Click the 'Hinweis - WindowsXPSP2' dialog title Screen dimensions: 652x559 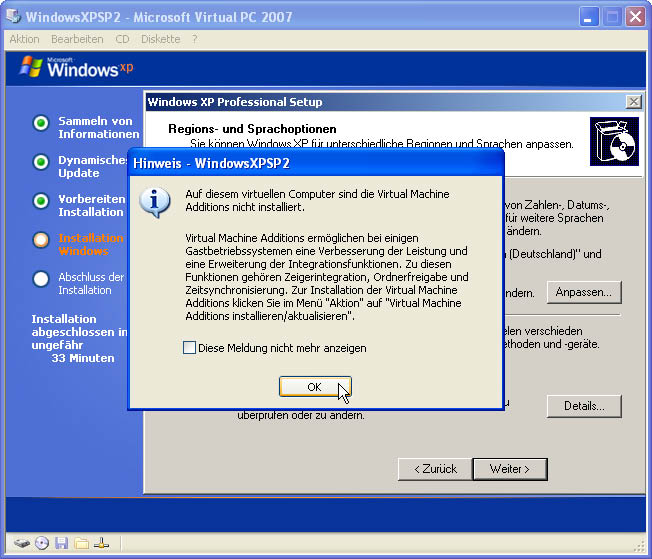211,163
